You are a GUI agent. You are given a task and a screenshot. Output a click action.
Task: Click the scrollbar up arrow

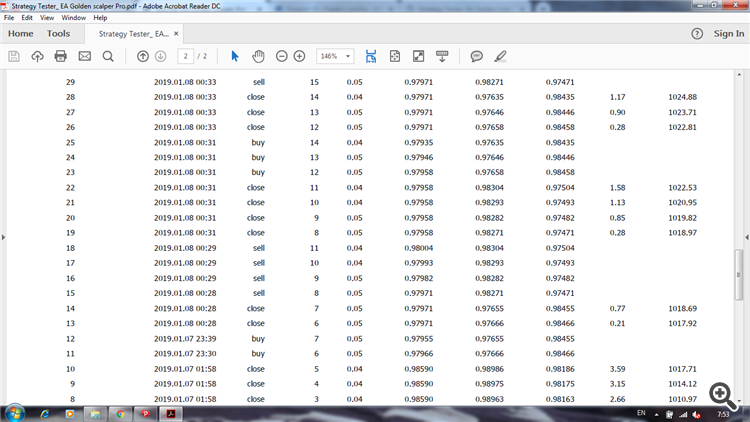(739, 75)
